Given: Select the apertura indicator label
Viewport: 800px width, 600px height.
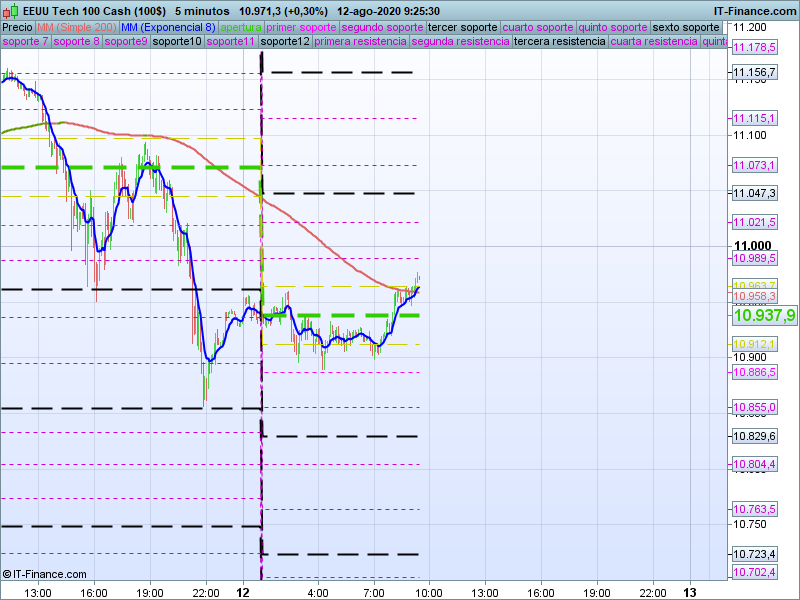Looking at the screenshot, I should click(x=241, y=27).
